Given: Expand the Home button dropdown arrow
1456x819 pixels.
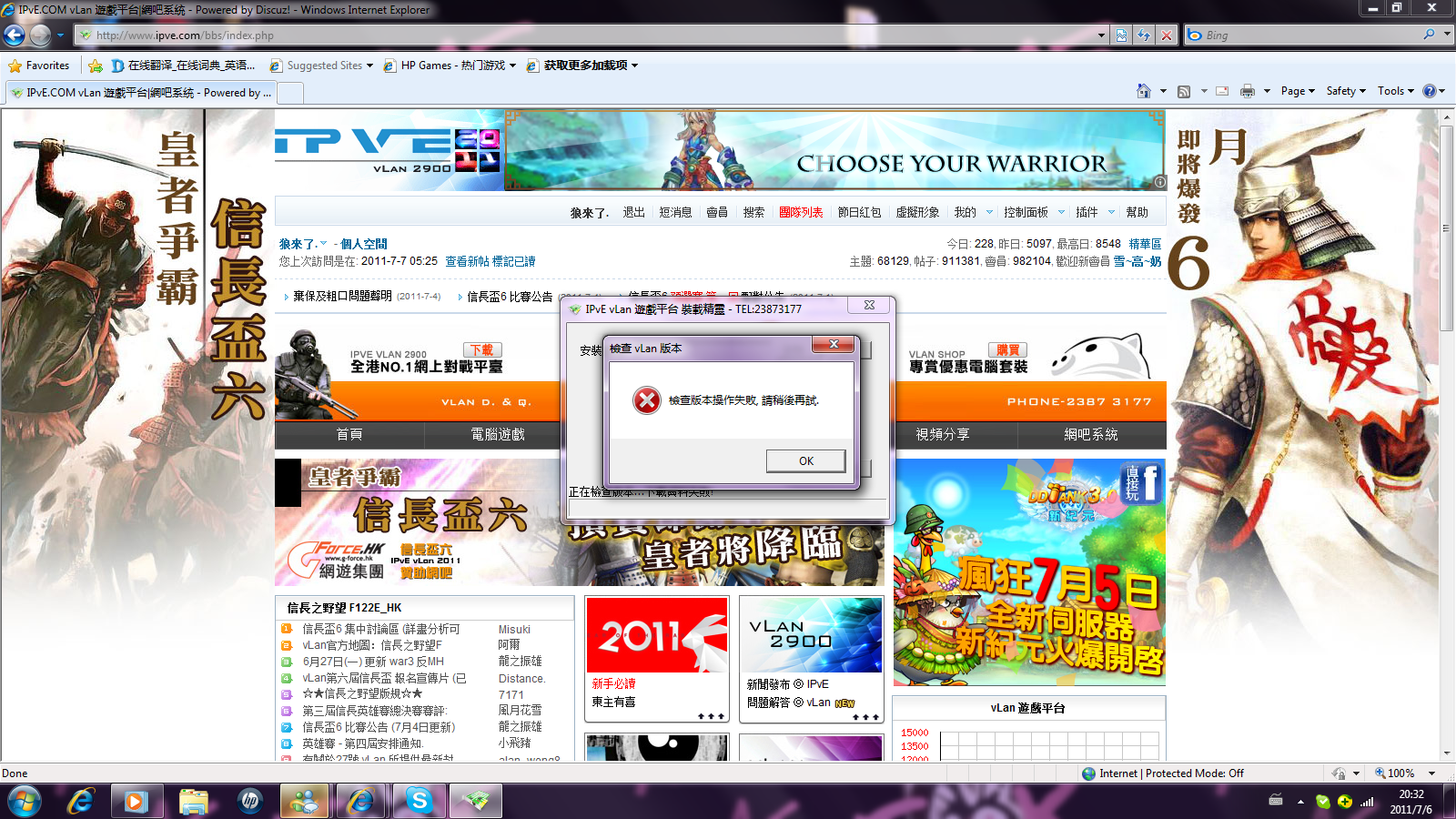Looking at the screenshot, I should (1163, 91).
